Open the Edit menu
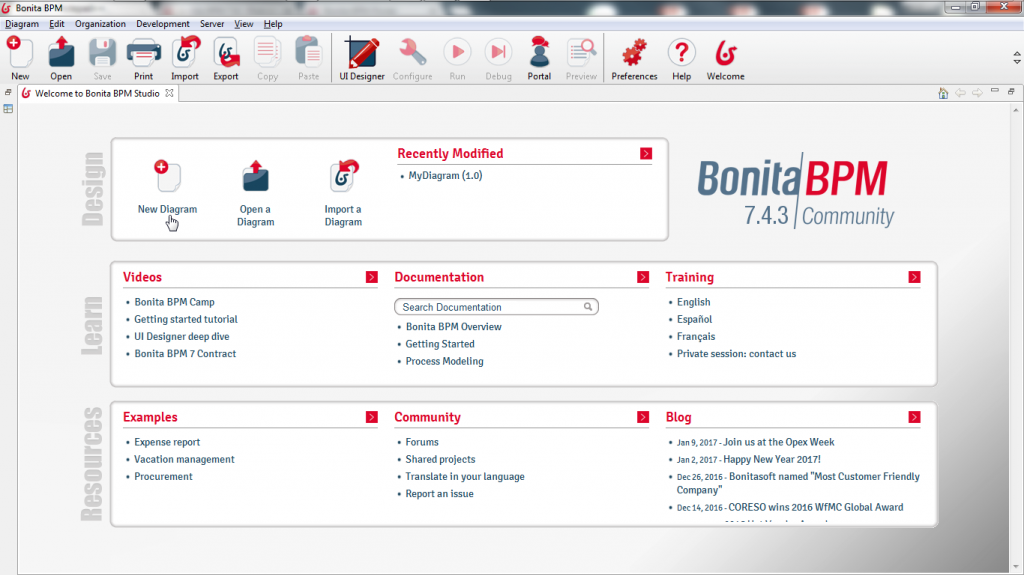The image size is (1024, 575). (57, 24)
